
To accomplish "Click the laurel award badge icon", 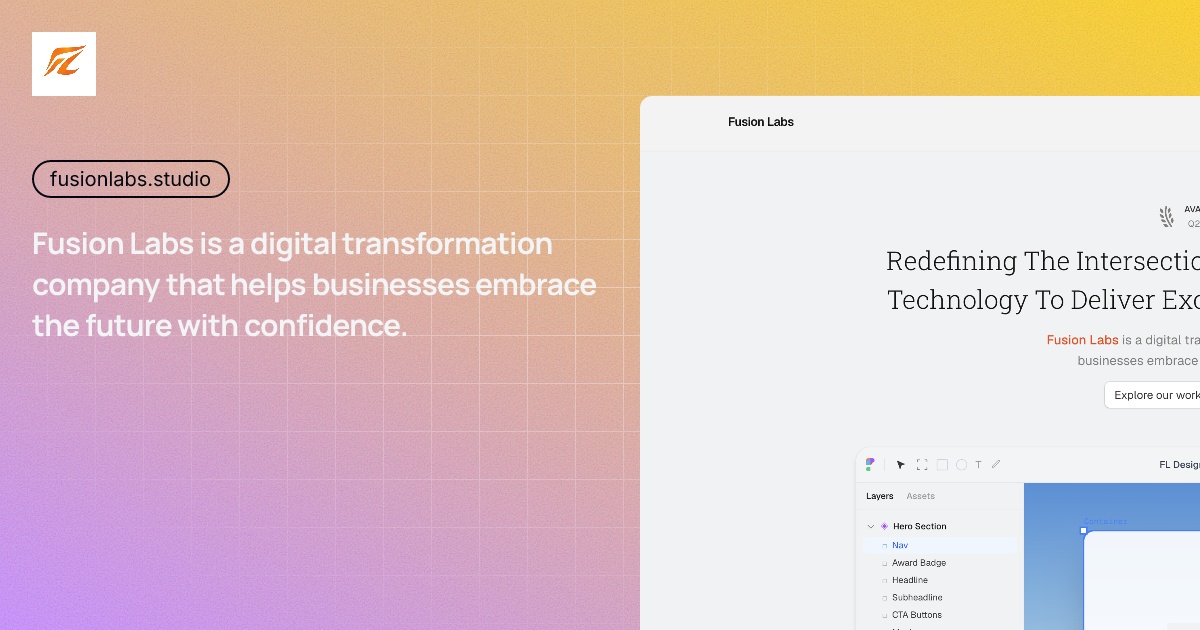I will 1167,217.
